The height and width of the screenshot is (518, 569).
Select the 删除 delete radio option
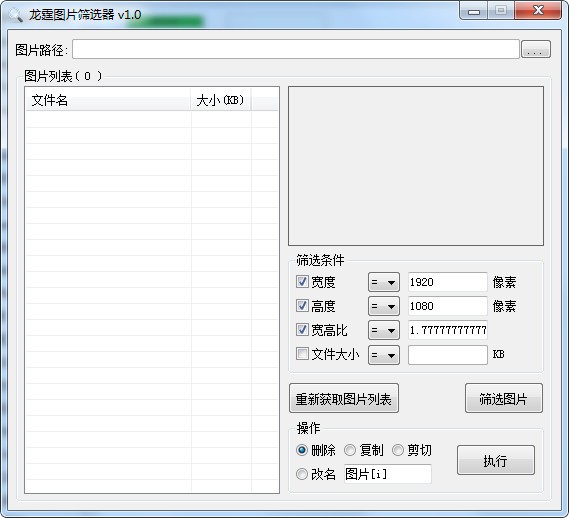coord(302,450)
